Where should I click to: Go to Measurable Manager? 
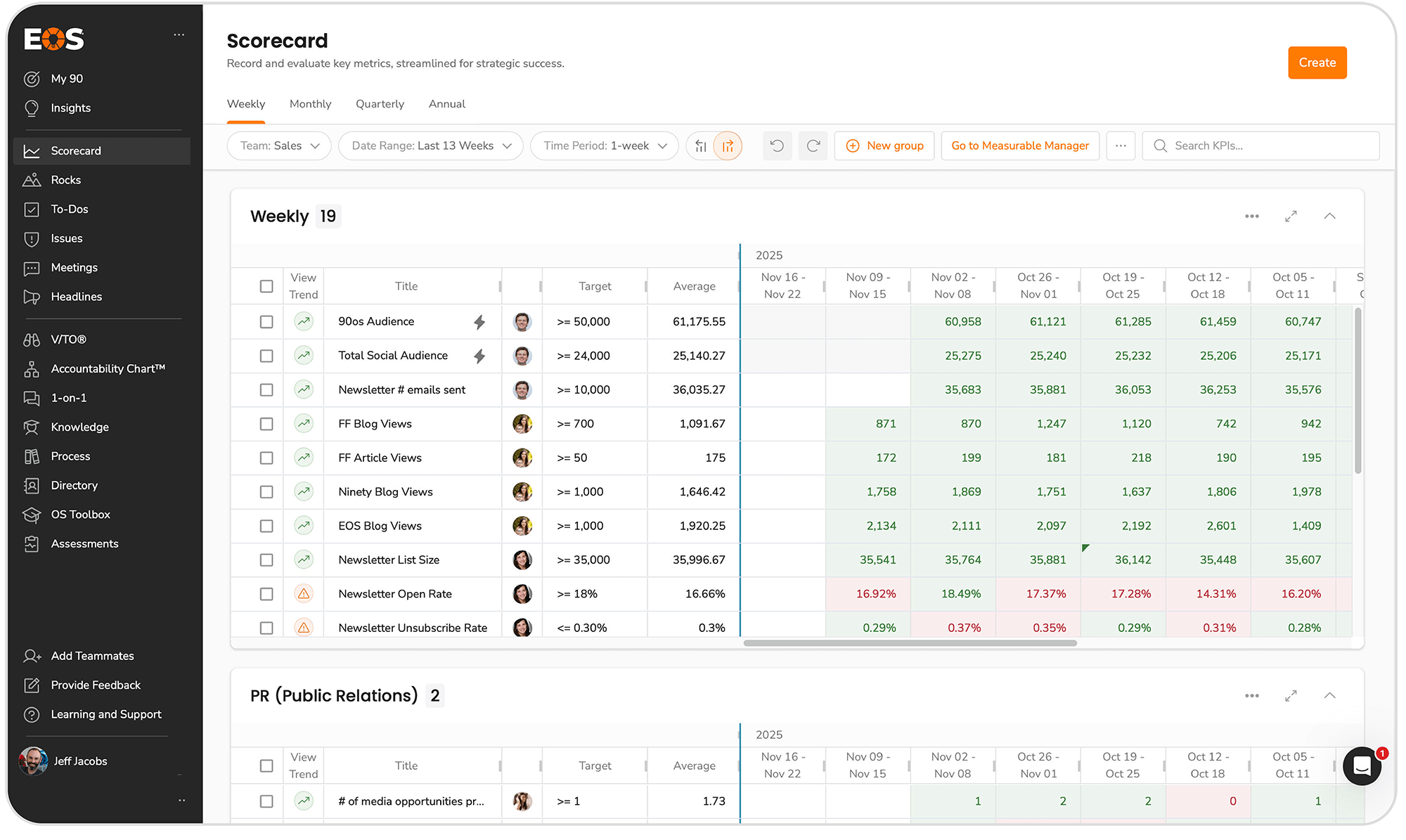coord(1019,146)
